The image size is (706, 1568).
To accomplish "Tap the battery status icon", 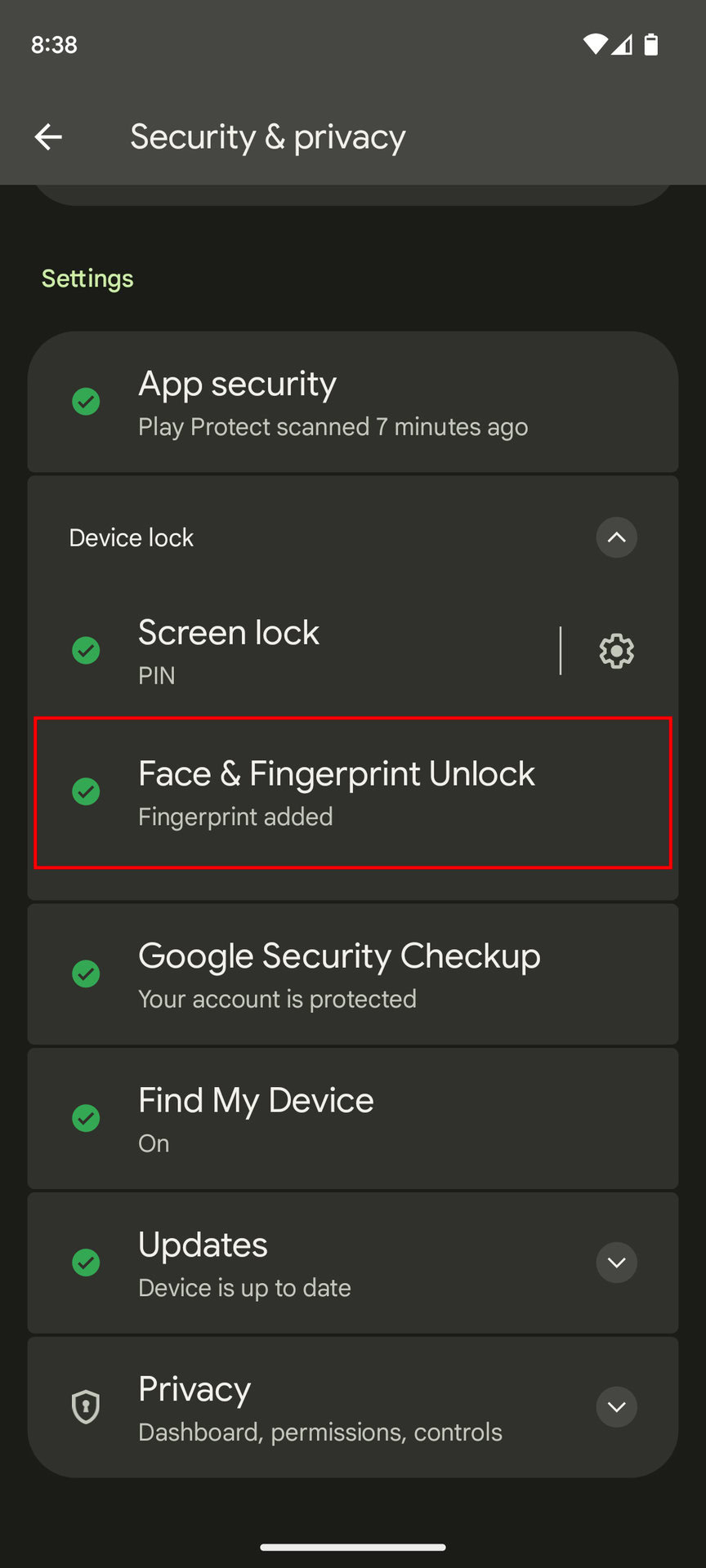I will tap(650, 45).
